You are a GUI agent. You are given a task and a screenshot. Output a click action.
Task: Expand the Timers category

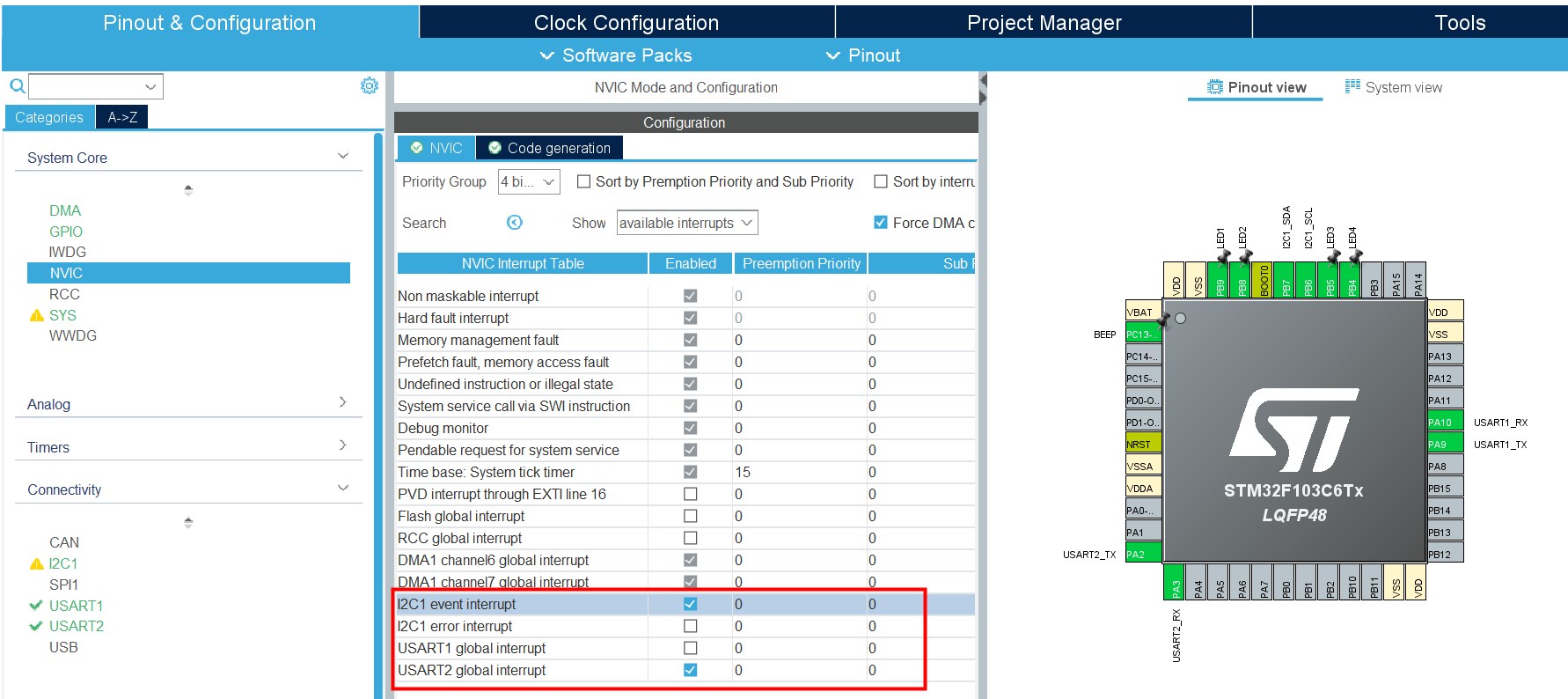pyautogui.click(x=343, y=445)
